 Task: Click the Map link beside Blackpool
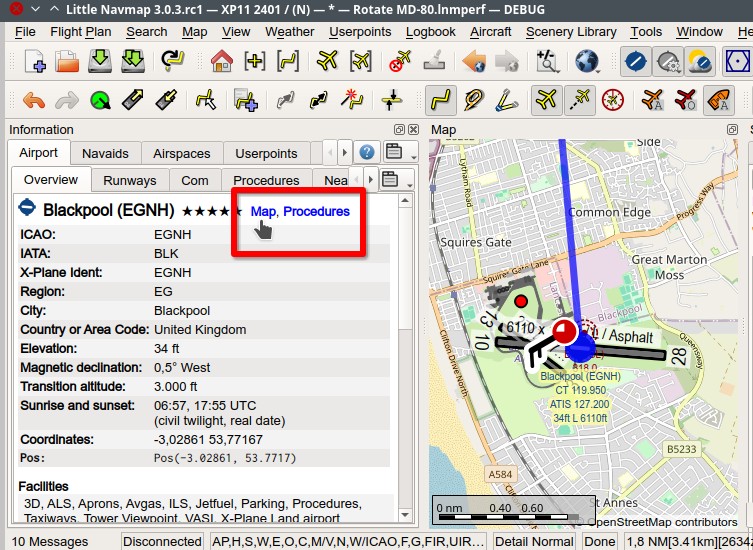point(263,212)
